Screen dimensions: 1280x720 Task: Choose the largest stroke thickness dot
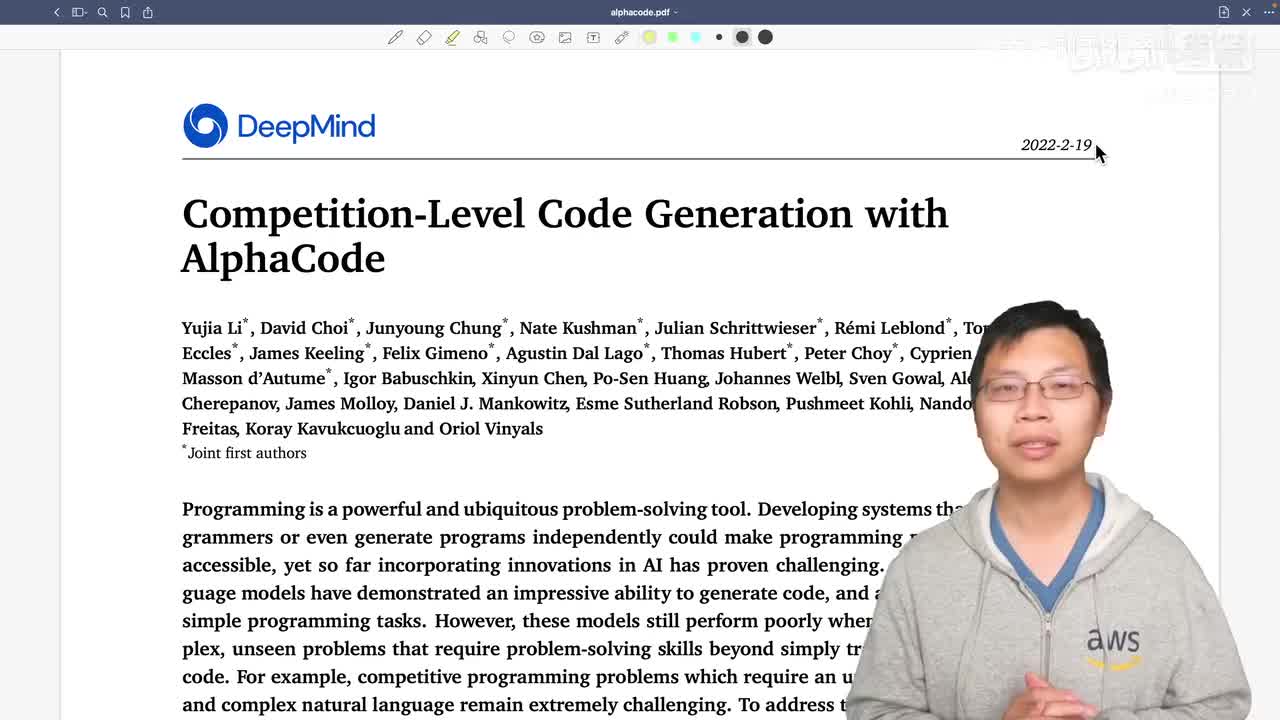coord(765,37)
